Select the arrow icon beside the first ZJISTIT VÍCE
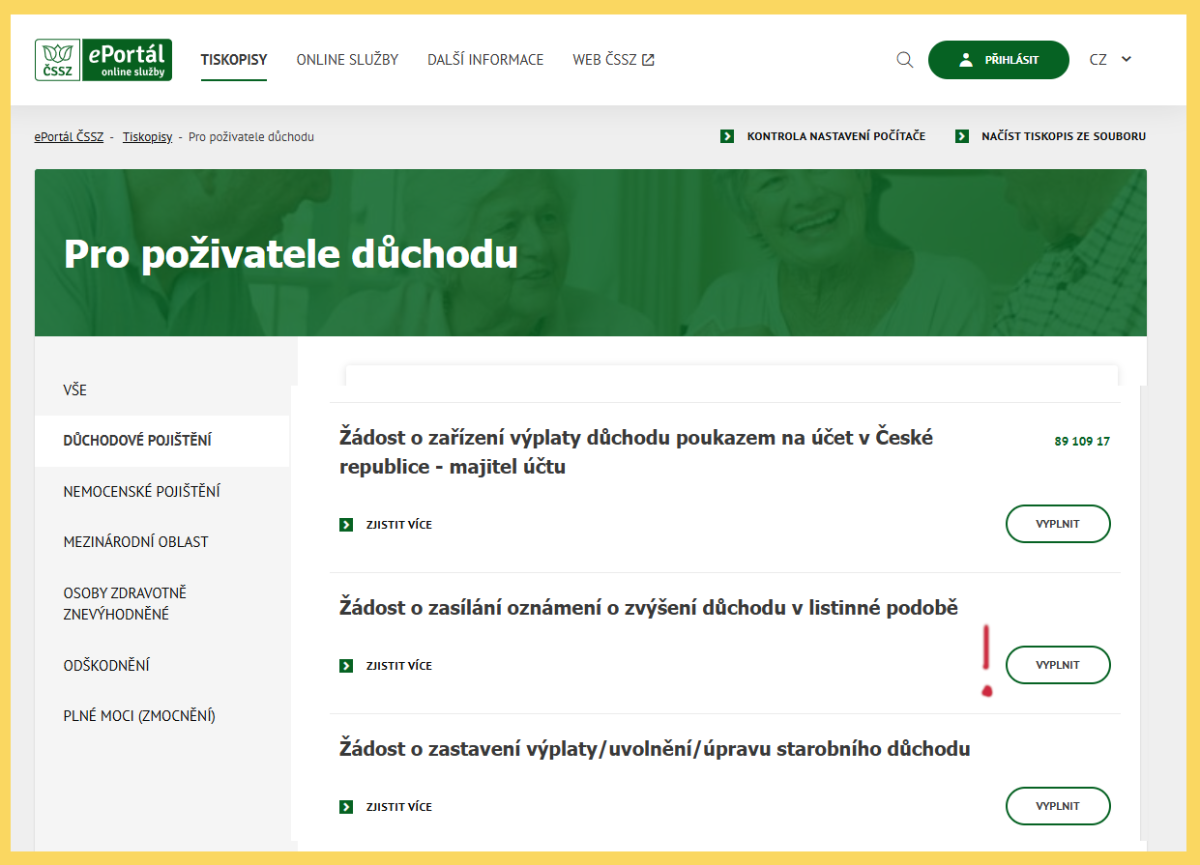Image resolution: width=1200 pixels, height=865 pixels. coord(347,523)
